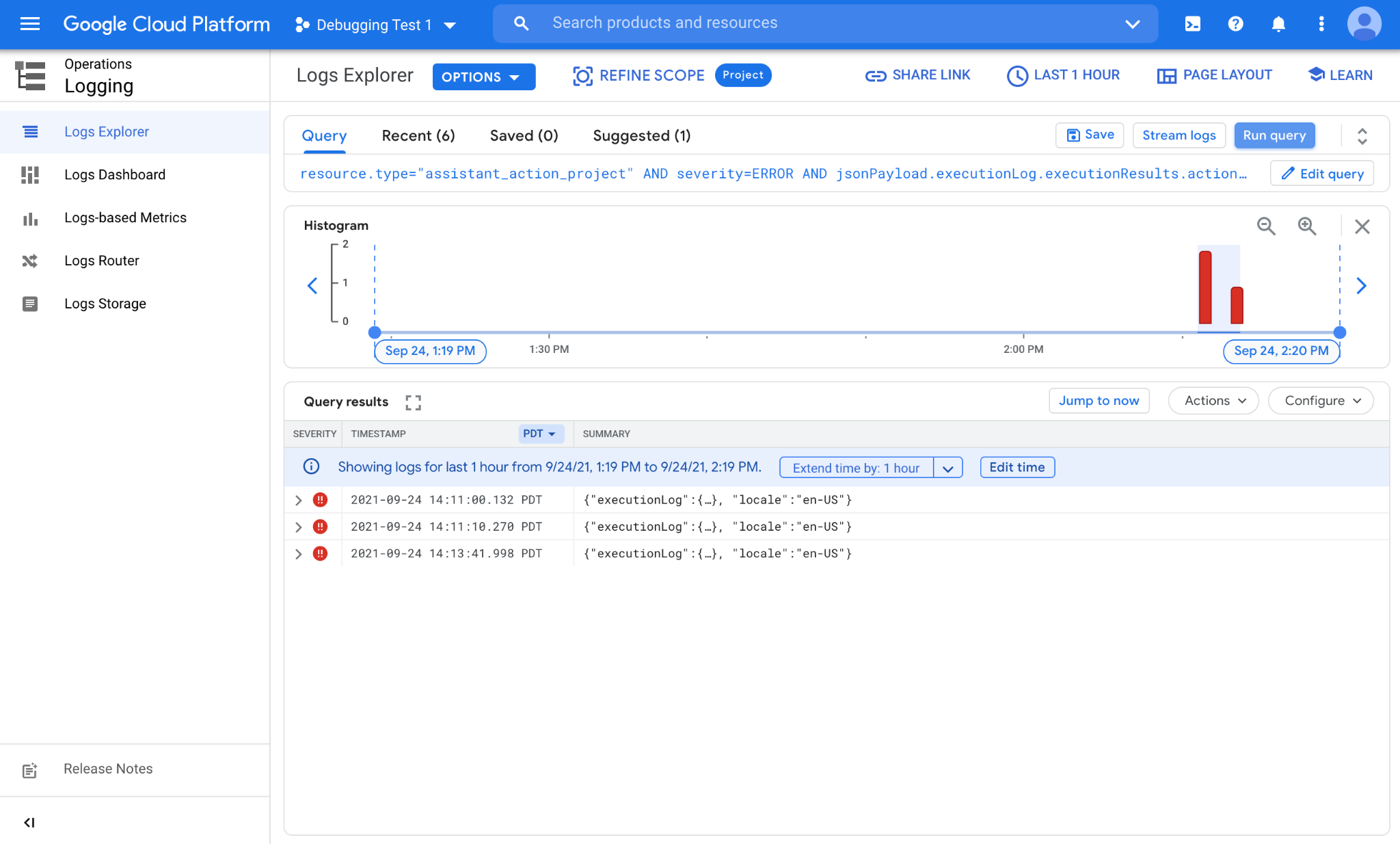Image resolution: width=1400 pixels, height=844 pixels.
Task: Open the help question mark icon
Action: pyautogui.click(x=1235, y=24)
